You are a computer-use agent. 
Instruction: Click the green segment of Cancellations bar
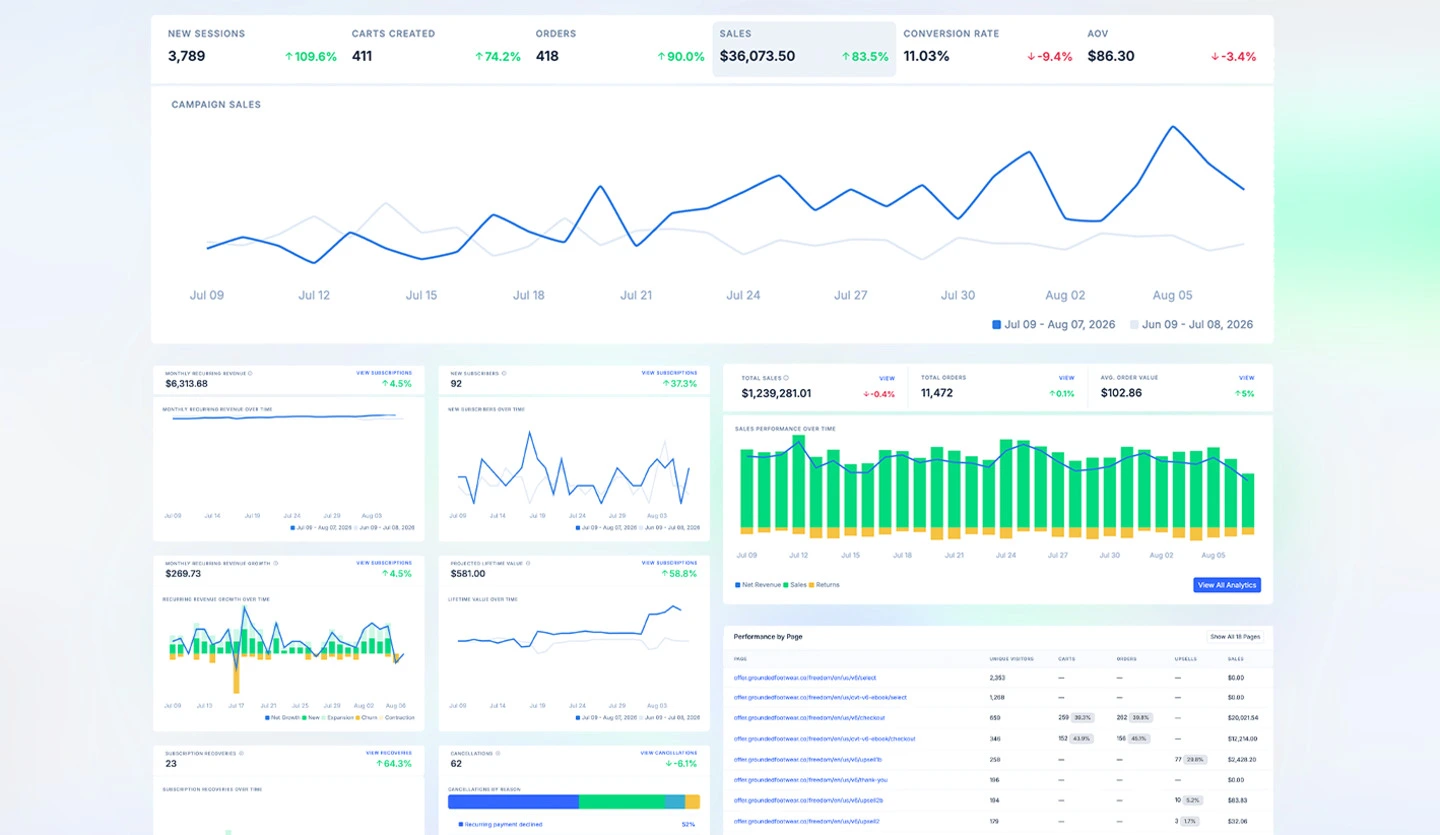[x=621, y=802]
